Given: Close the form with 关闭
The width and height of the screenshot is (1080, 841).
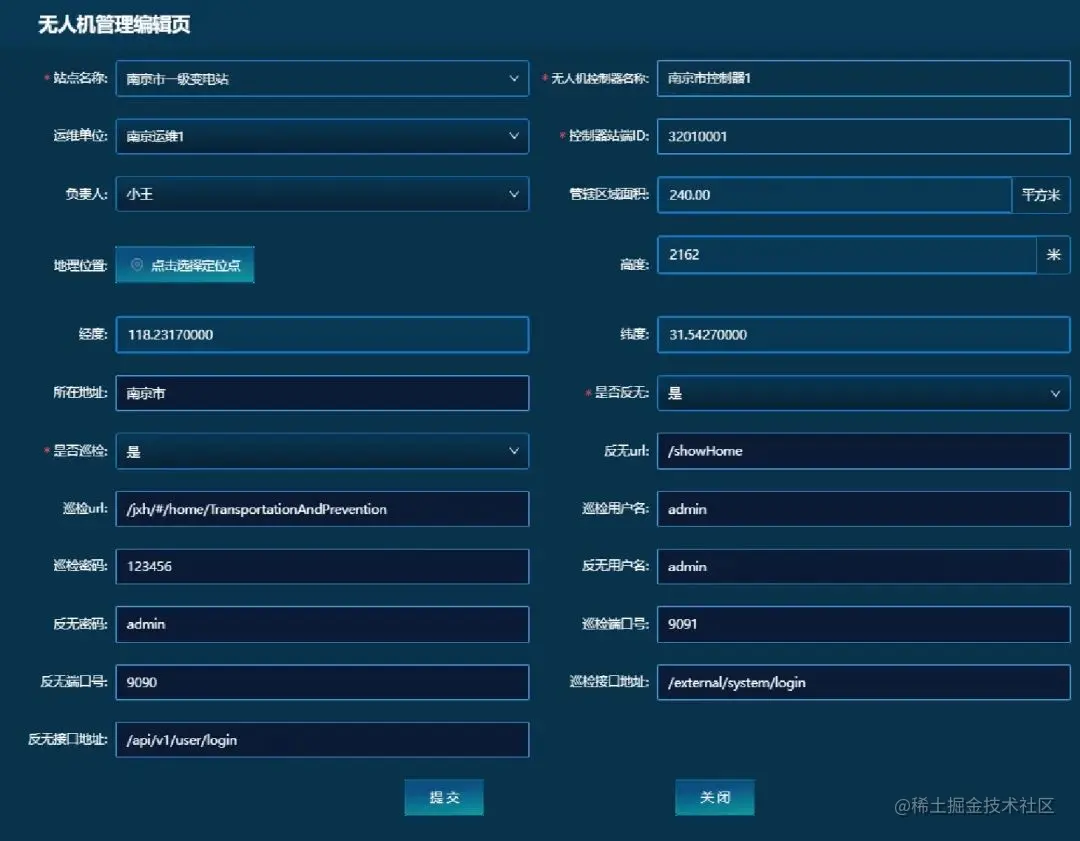Looking at the screenshot, I should (x=714, y=798).
